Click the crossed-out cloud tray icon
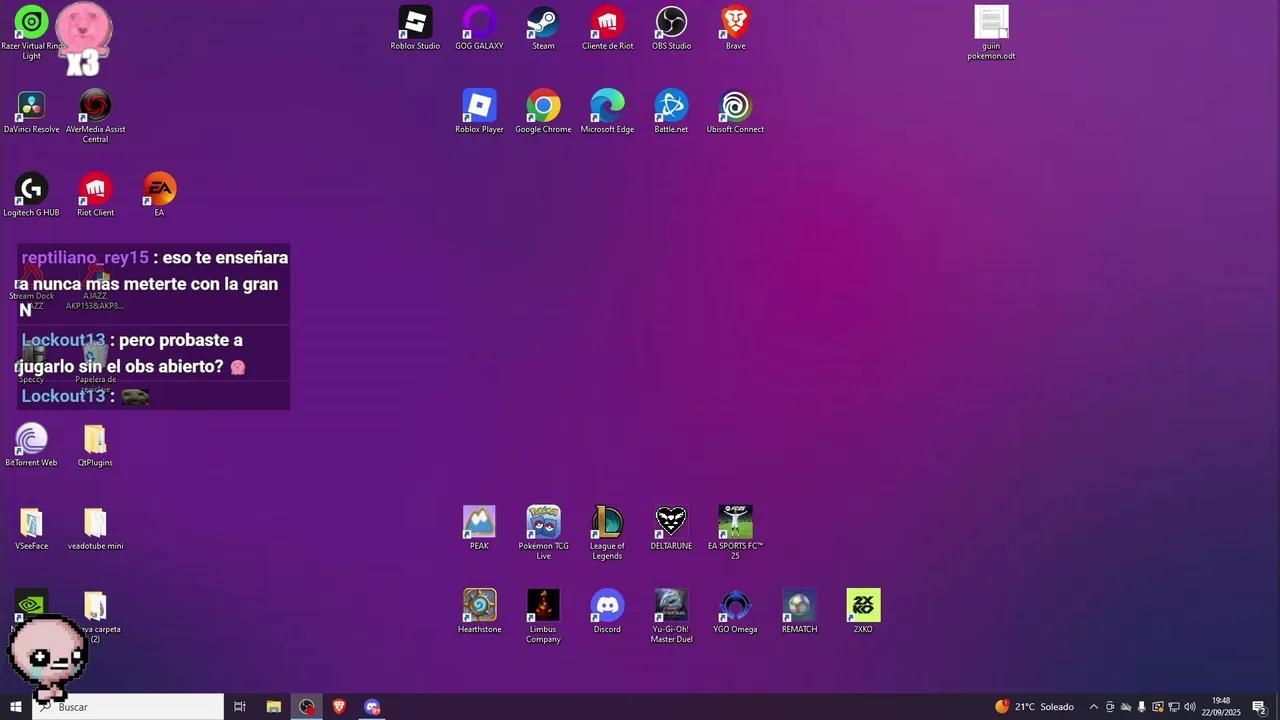 [x=1126, y=707]
